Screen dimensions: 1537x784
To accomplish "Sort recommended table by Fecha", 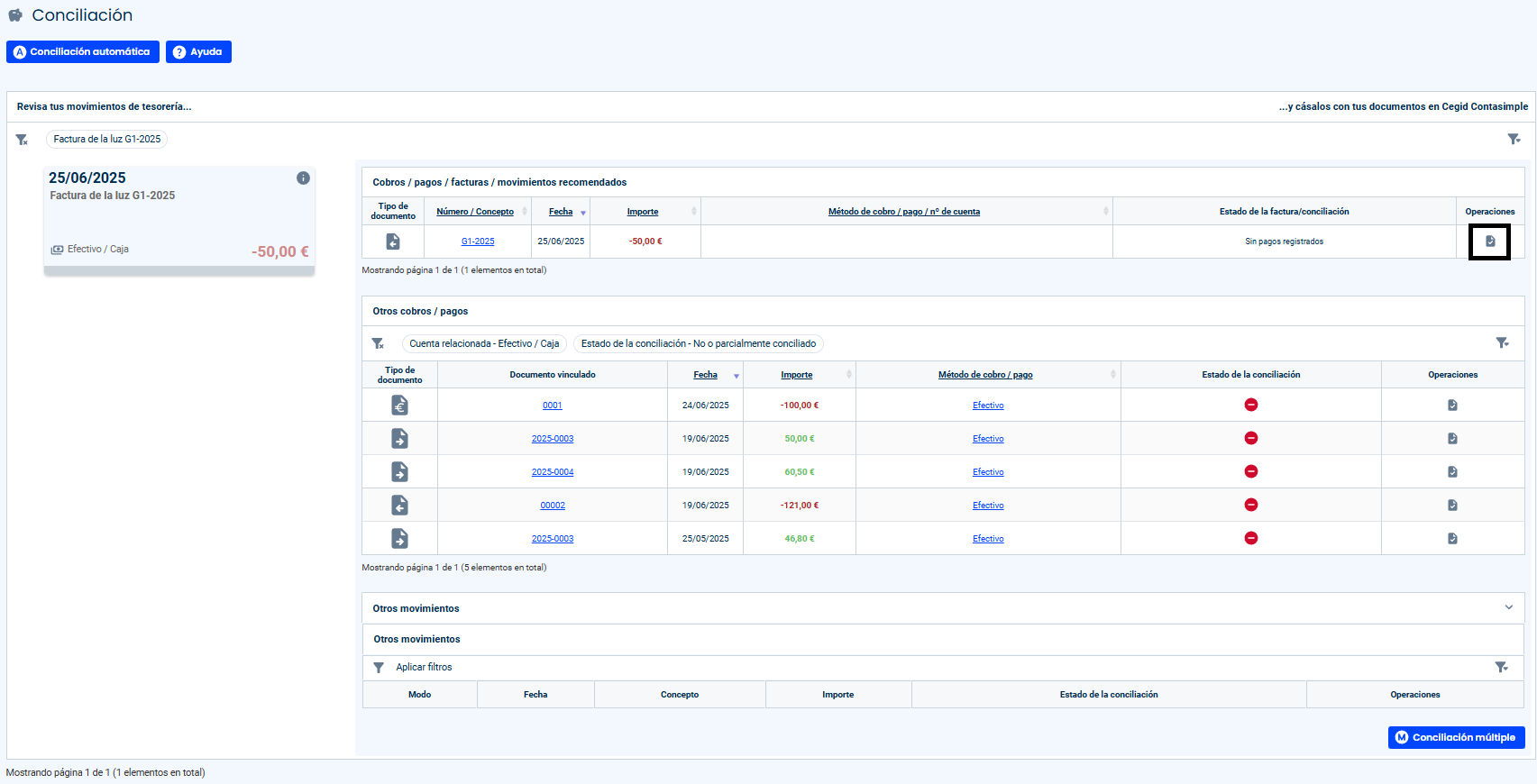I will coord(561,212).
